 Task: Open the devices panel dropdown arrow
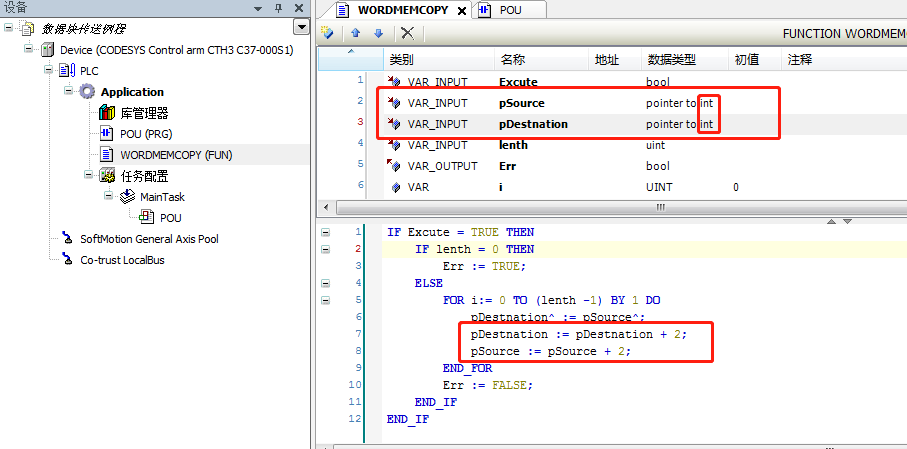click(258, 9)
